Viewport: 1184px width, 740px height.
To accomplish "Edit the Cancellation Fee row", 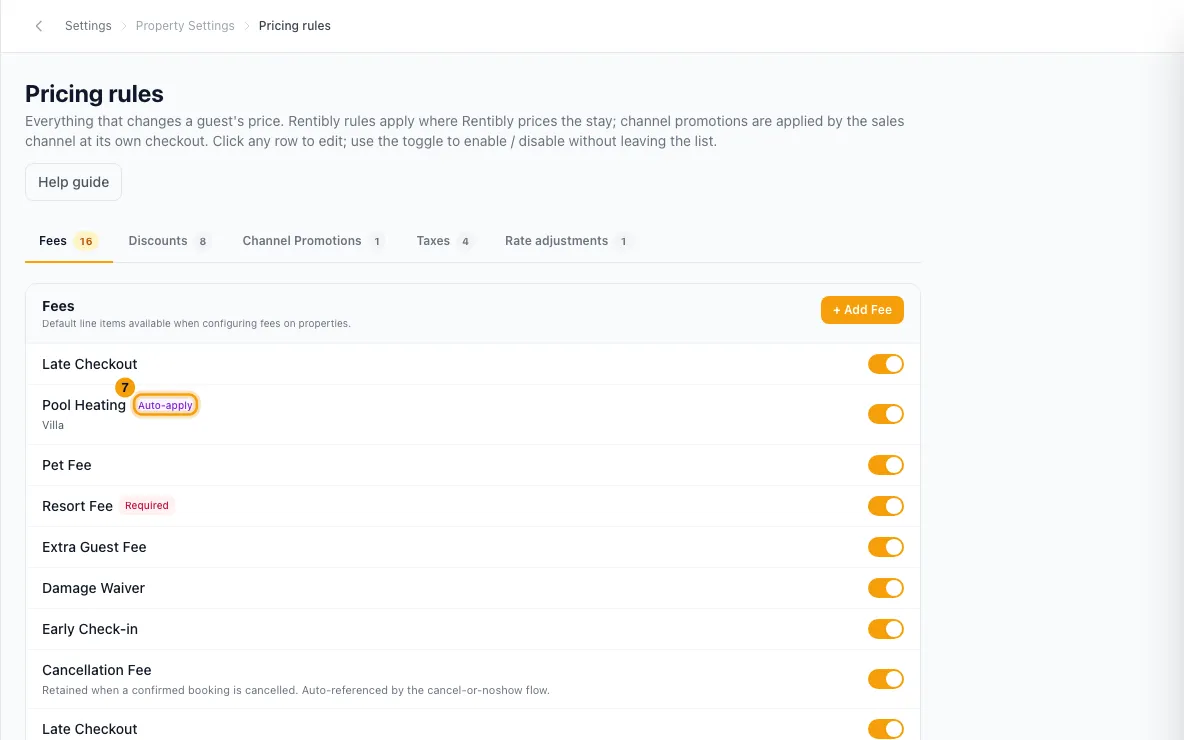I will [473, 679].
